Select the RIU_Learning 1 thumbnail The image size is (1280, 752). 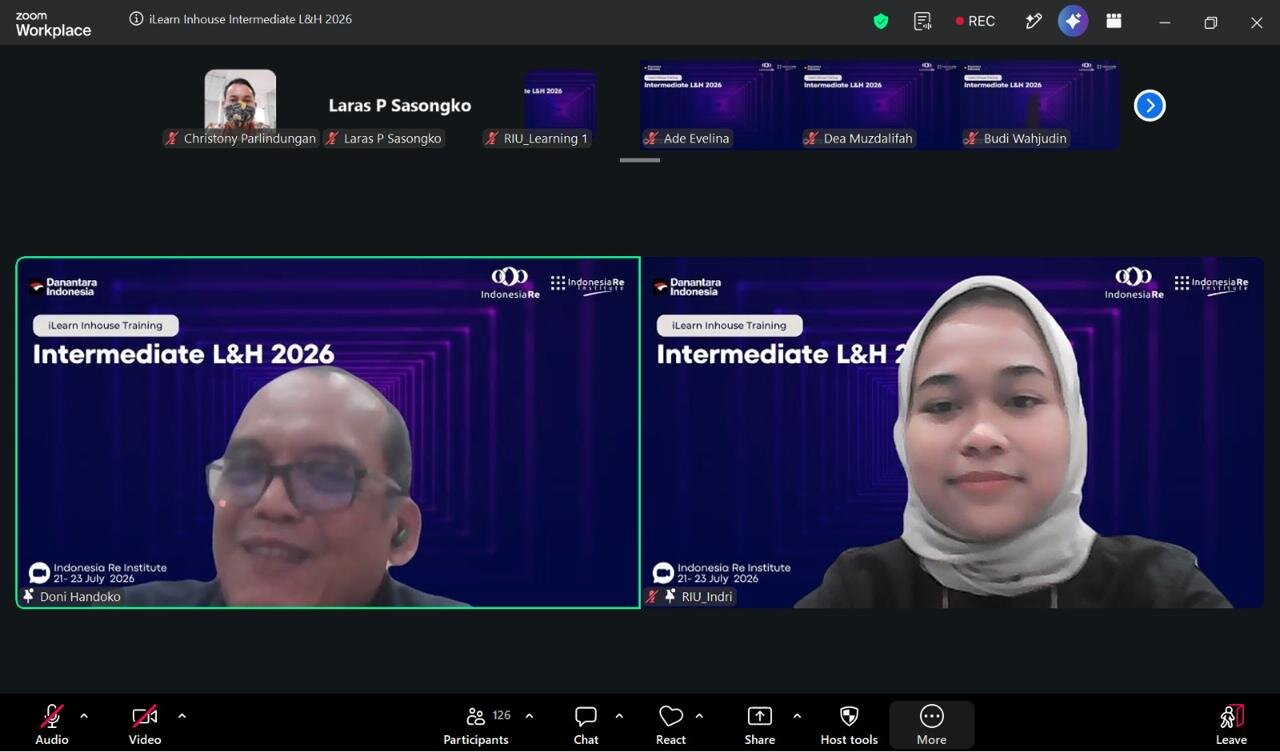(559, 105)
